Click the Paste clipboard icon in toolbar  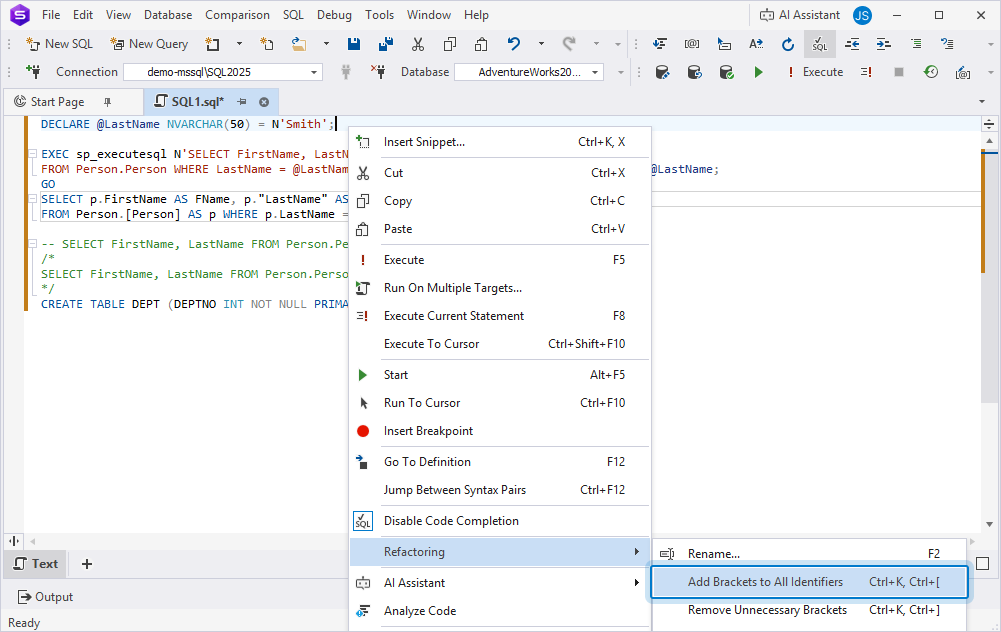[x=481, y=44]
